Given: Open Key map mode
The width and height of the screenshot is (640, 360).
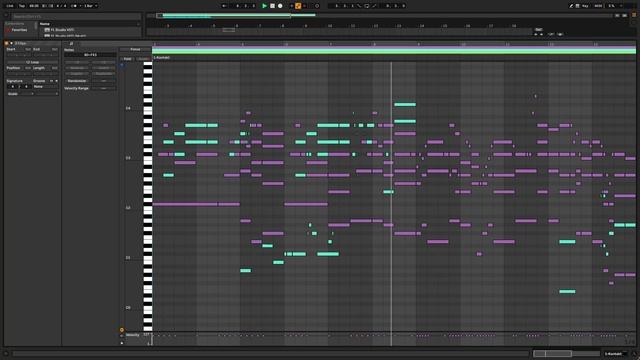Looking at the screenshot, I should pos(585,6).
